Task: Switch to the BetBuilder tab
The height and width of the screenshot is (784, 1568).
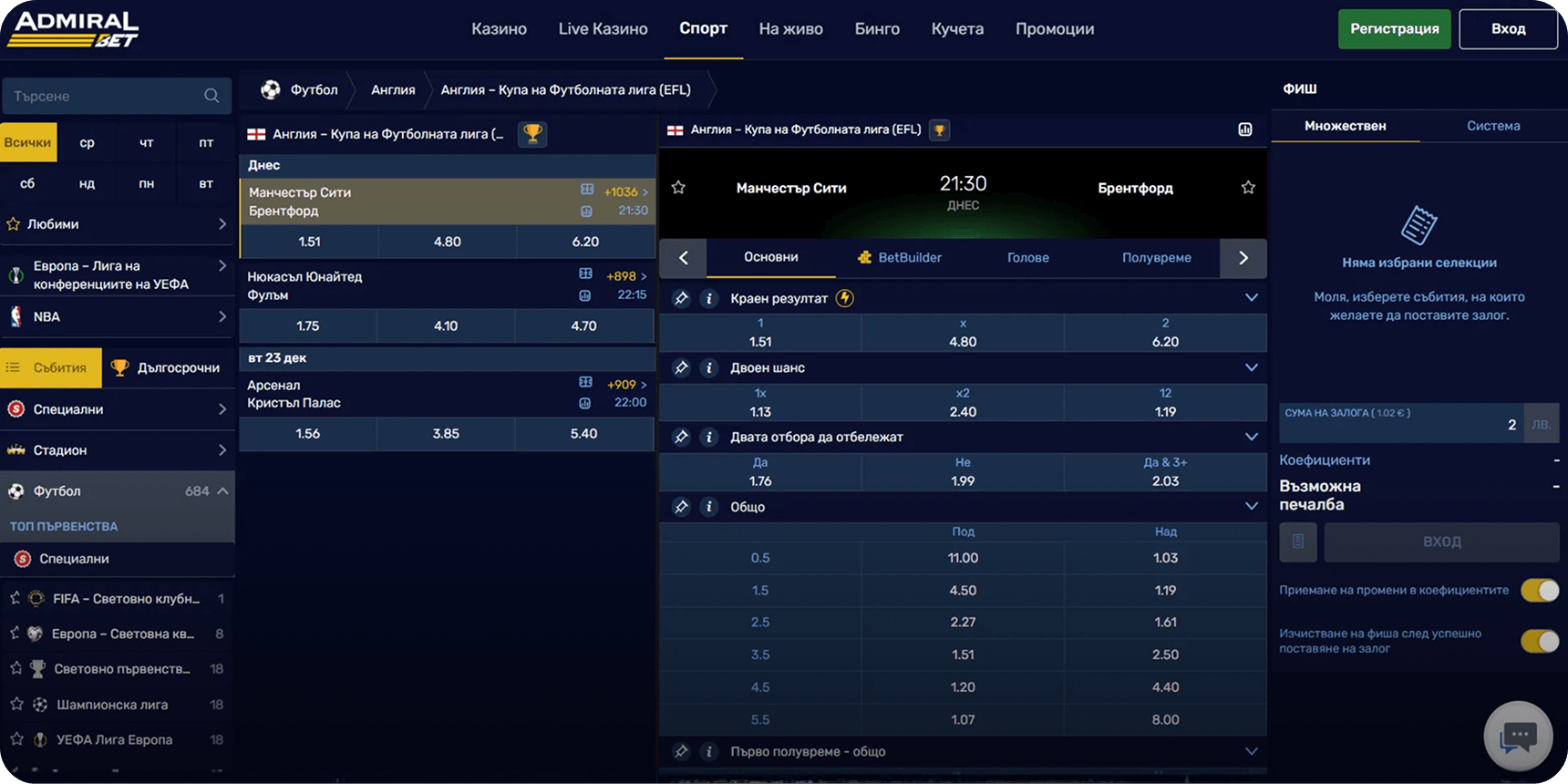Action: [900, 258]
